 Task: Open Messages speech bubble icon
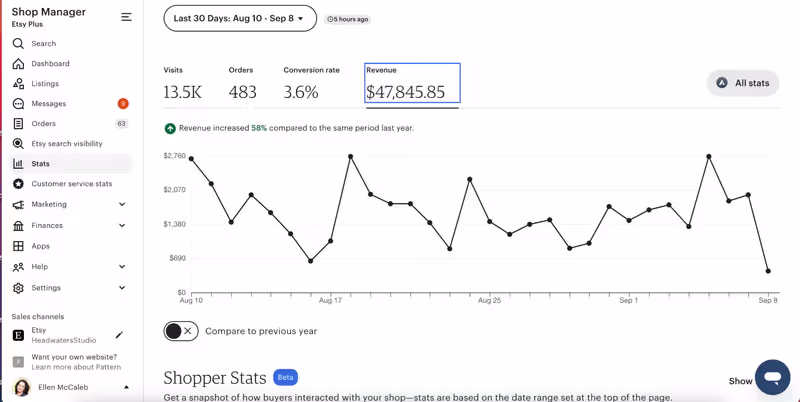pyautogui.click(x=18, y=104)
